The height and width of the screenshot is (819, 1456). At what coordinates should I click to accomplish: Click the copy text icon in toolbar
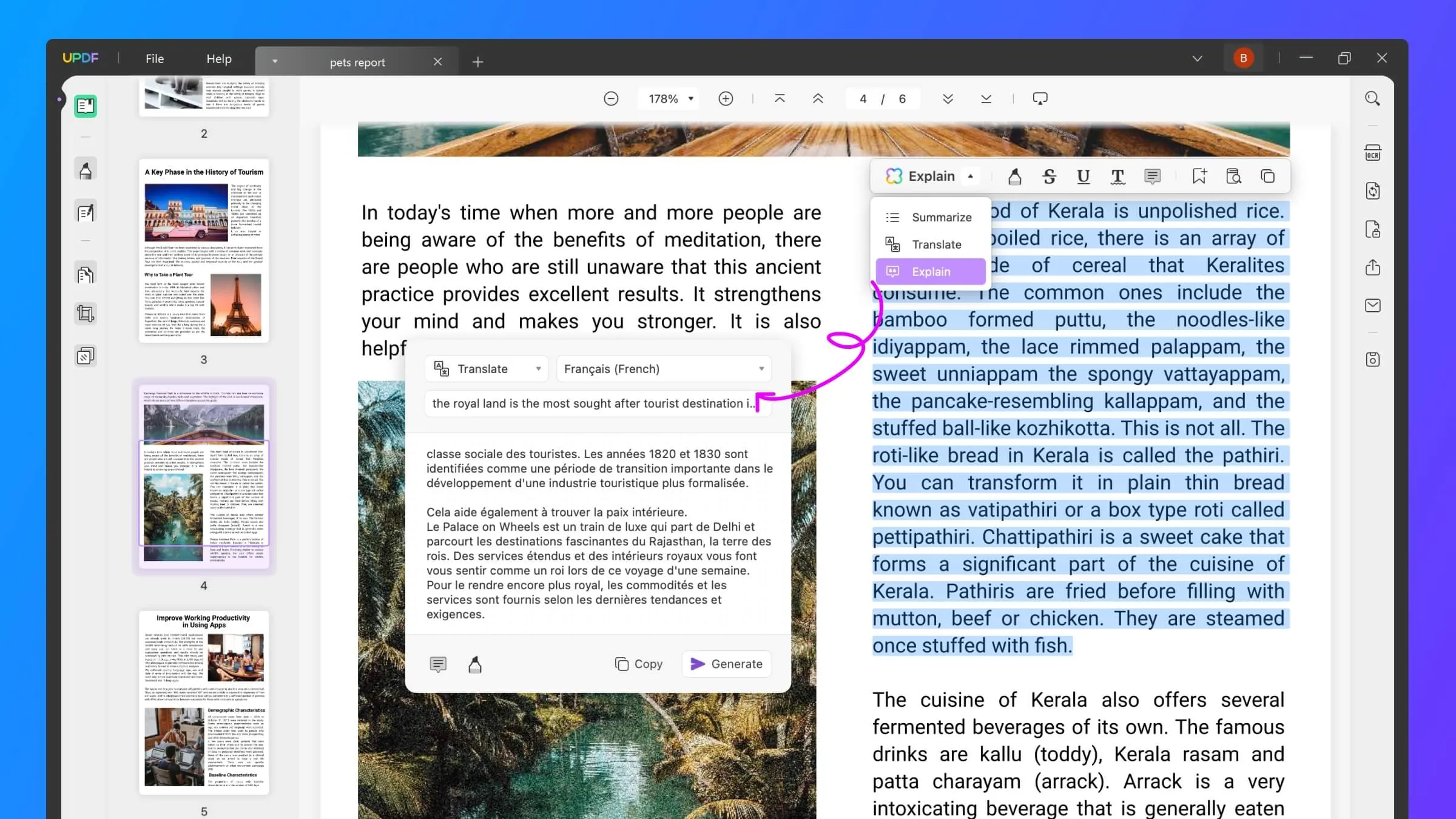[x=1268, y=176]
